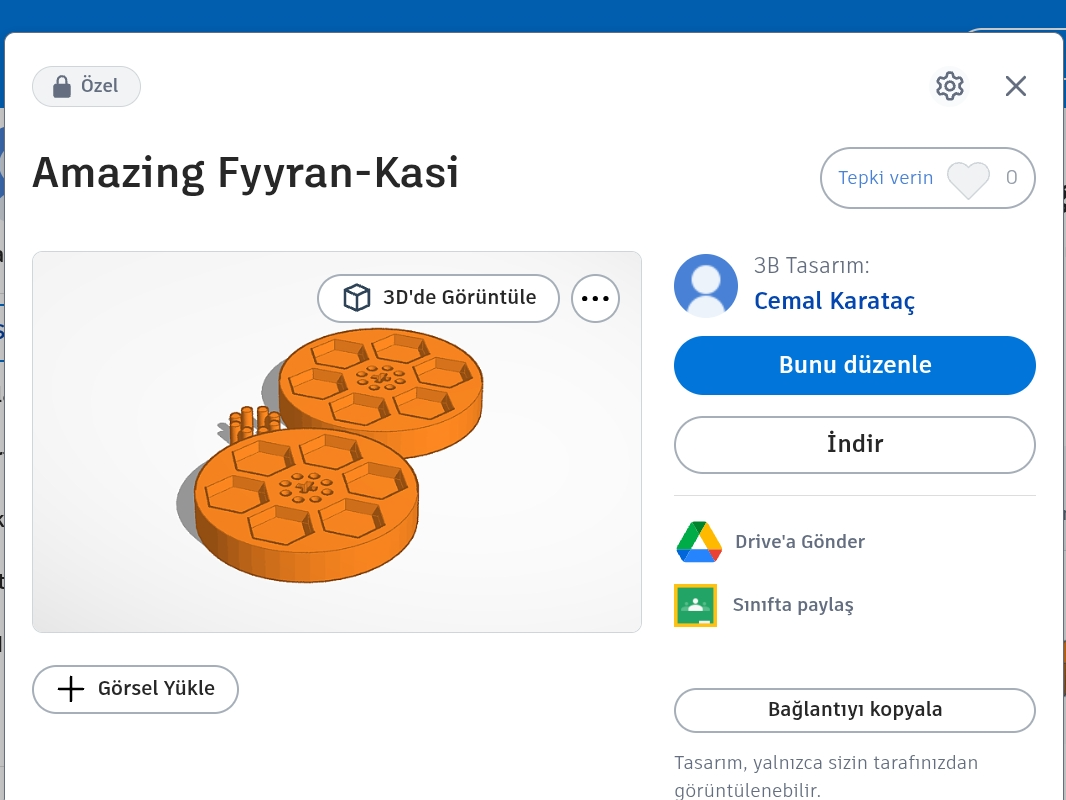
Task: Click the Tepki verin reaction label
Action: (x=885, y=178)
